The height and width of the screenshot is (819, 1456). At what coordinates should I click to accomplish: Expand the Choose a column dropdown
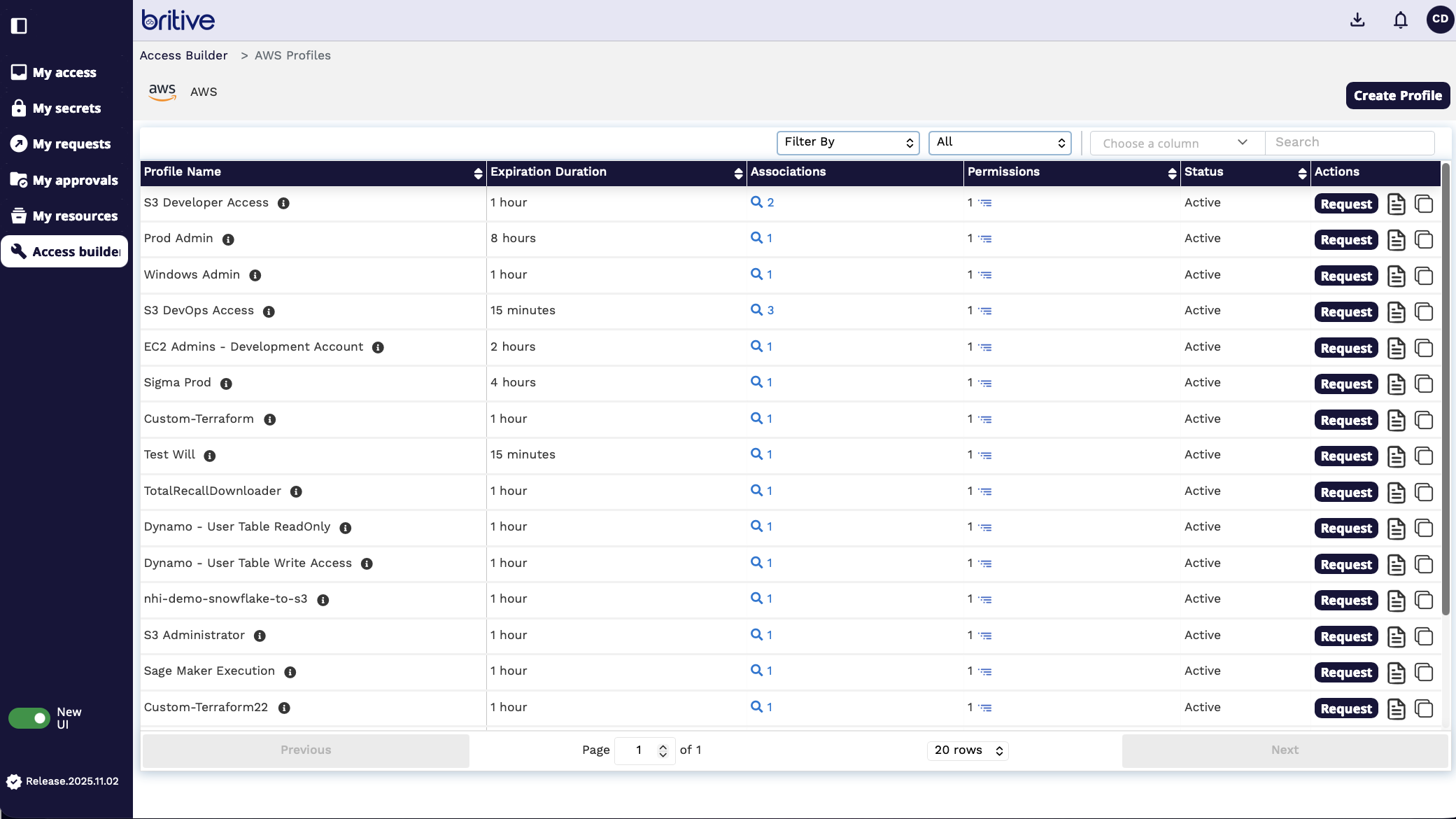(x=1176, y=143)
